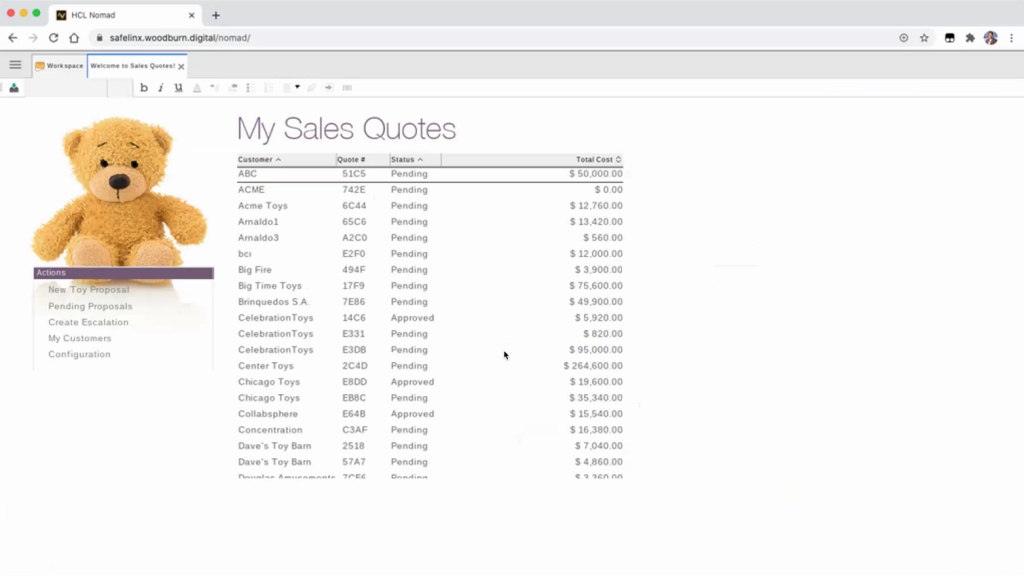The height and width of the screenshot is (576, 1024).
Task: Toggle sorting on the Total Cost column
Action: [597, 160]
